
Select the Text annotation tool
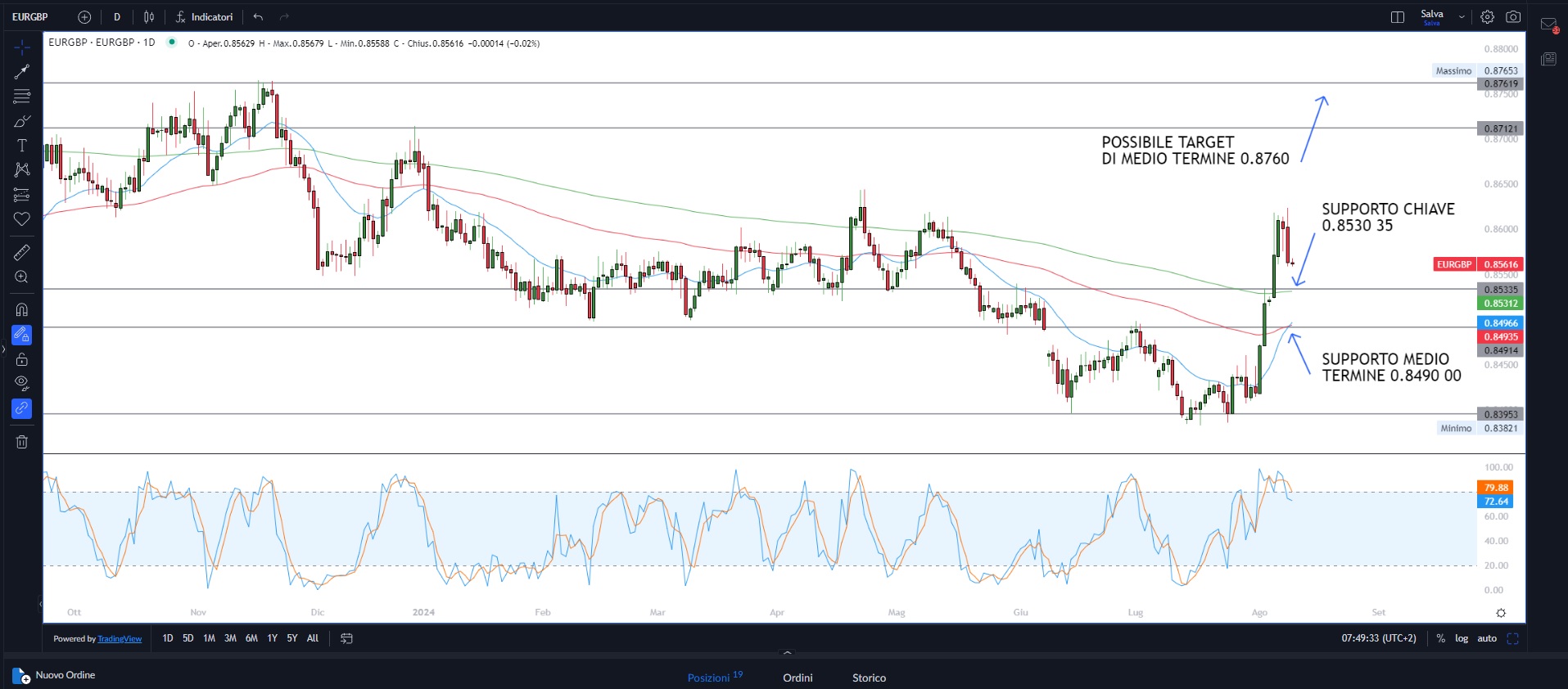click(x=22, y=146)
